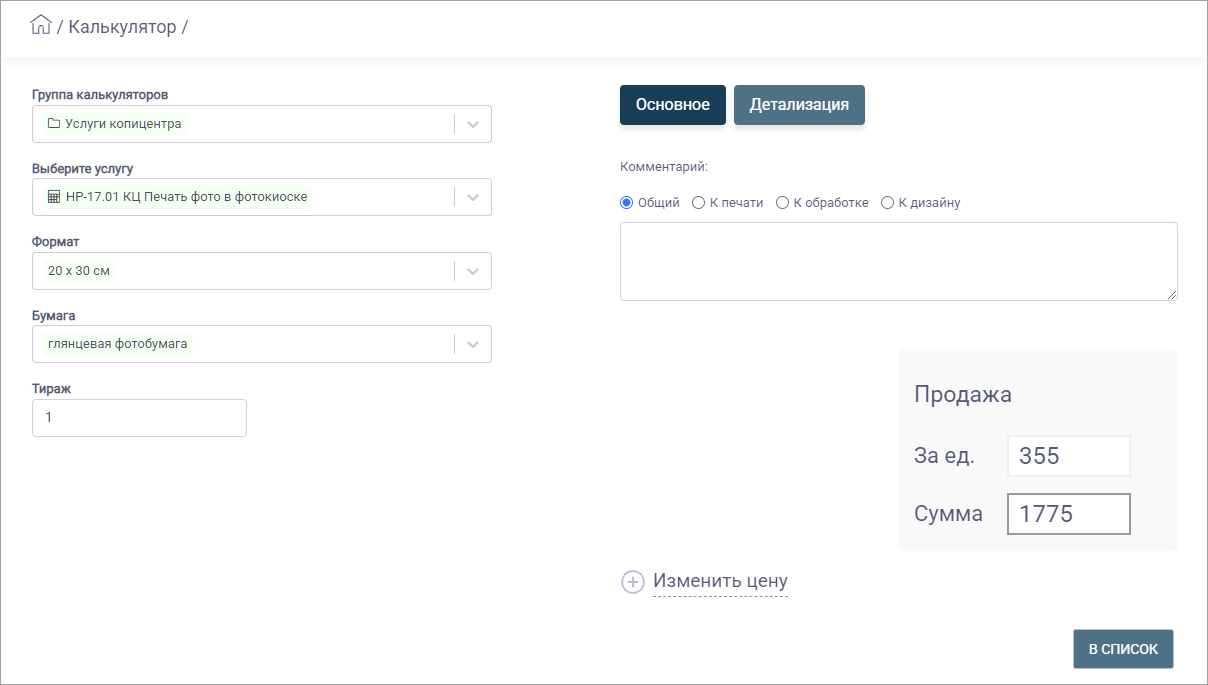
Task: Open the Формат dropdown chevron
Action: click(473, 271)
